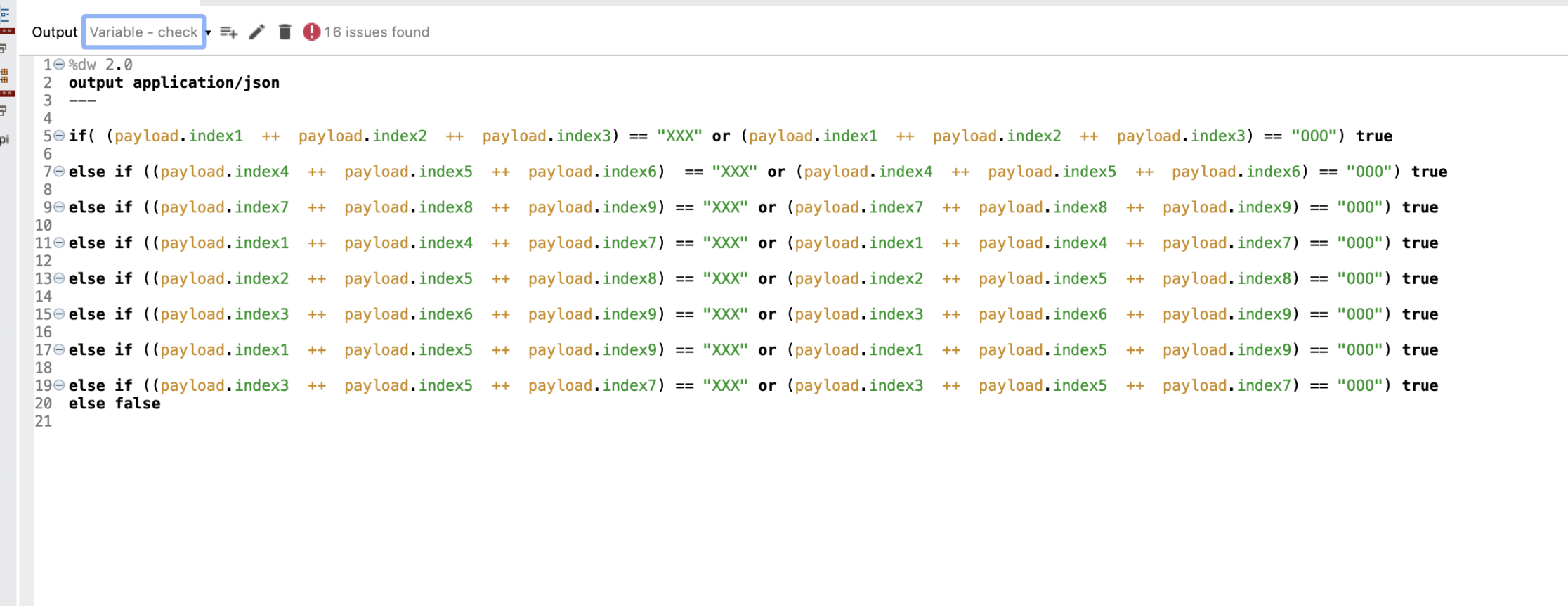
Task: Fold the else-if block on line 15
Action: [60, 314]
